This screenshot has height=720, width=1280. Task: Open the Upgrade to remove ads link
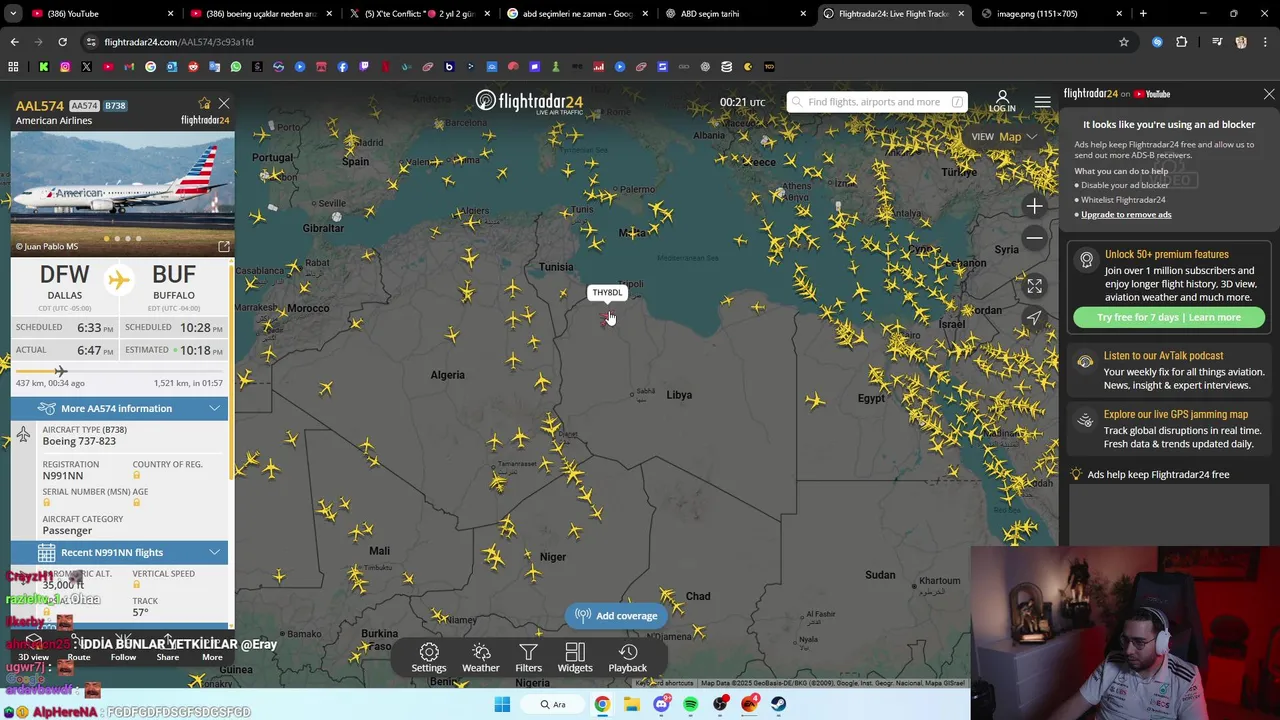[x=1126, y=214]
